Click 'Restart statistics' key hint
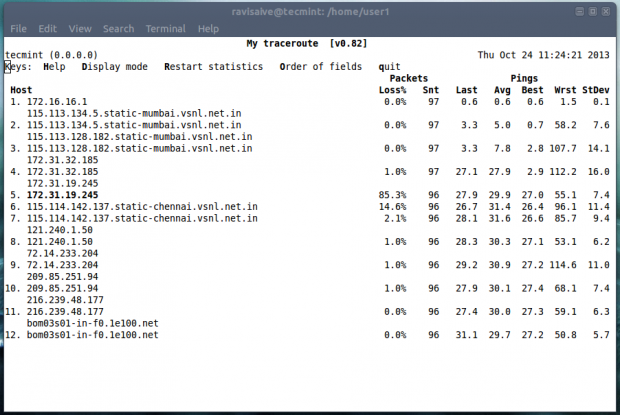Image resolution: width=620 pixels, height=415 pixels. [x=208, y=67]
